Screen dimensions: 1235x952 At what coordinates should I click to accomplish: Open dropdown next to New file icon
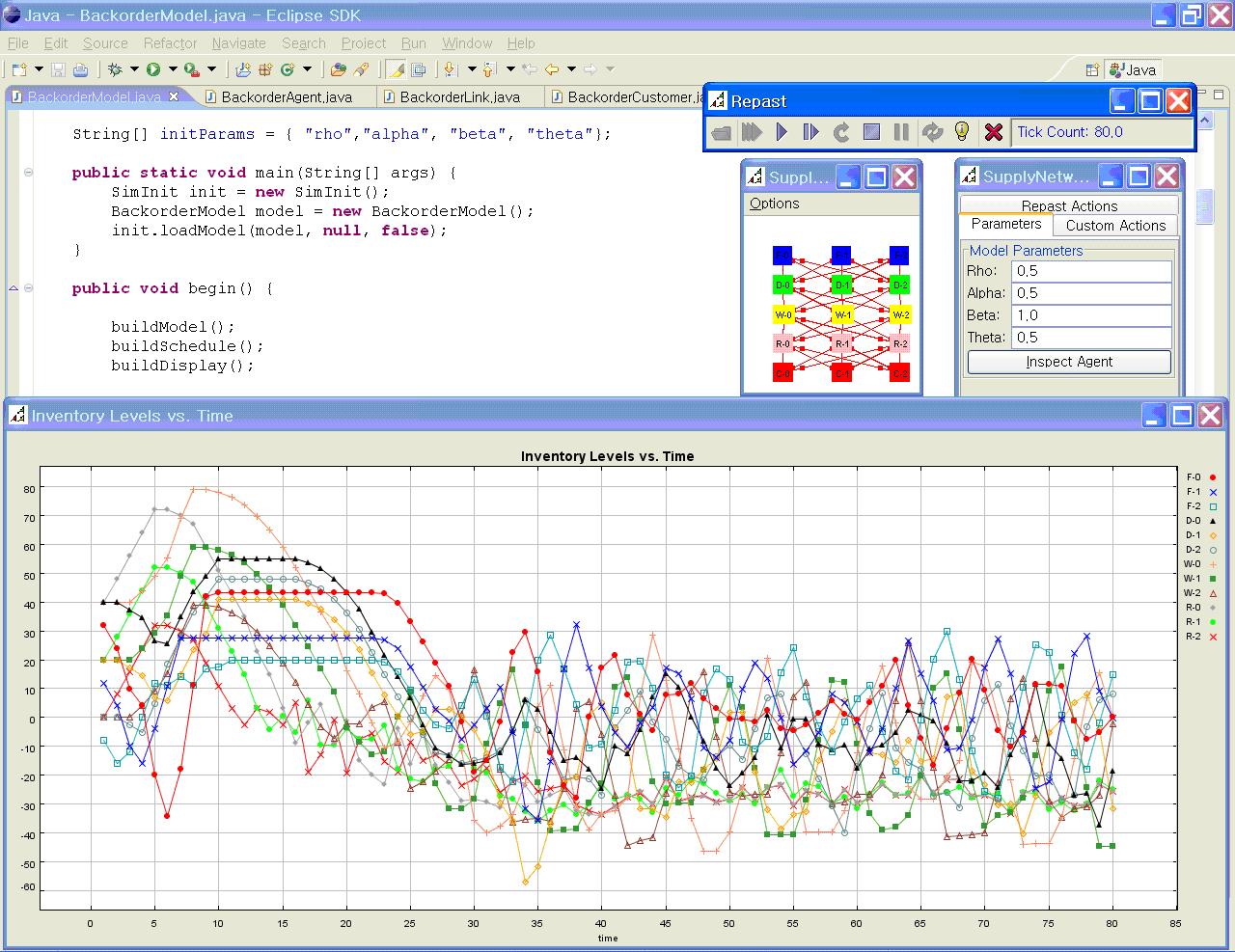(x=39, y=69)
